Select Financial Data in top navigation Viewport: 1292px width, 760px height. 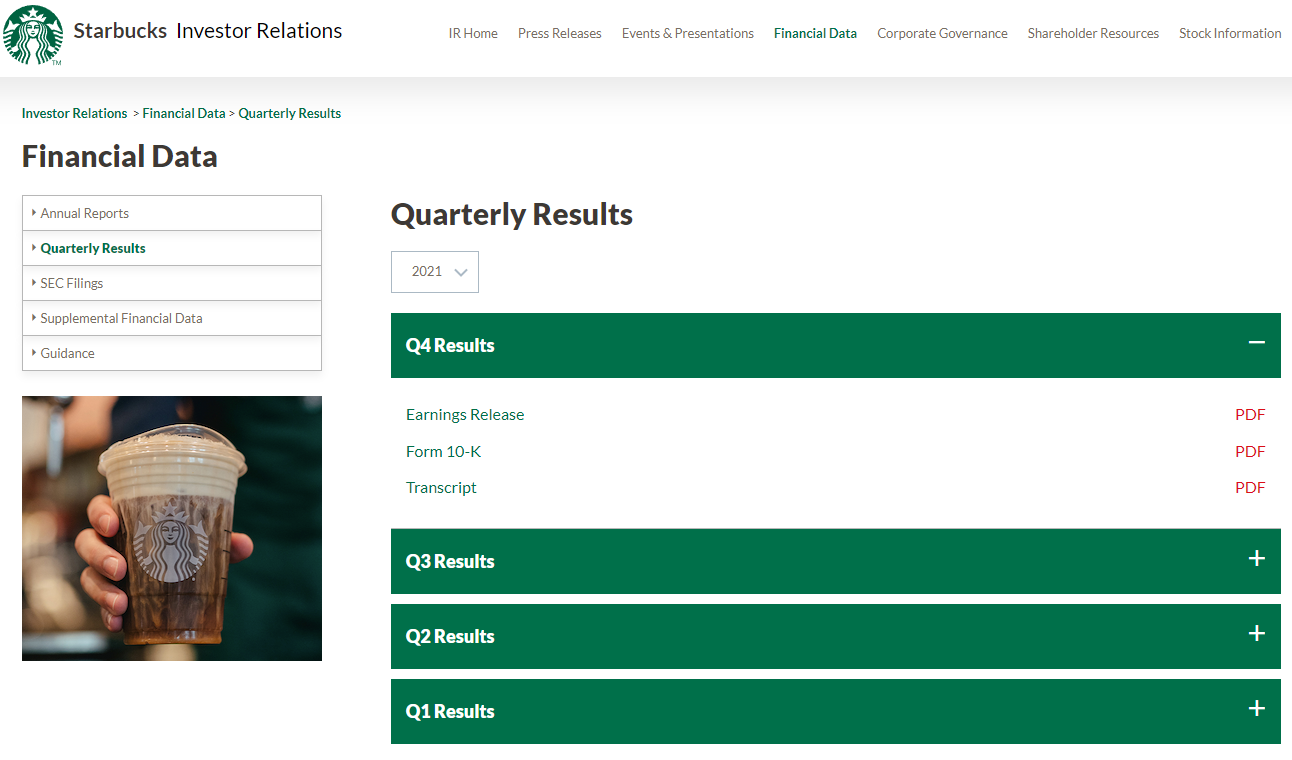[x=815, y=33]
